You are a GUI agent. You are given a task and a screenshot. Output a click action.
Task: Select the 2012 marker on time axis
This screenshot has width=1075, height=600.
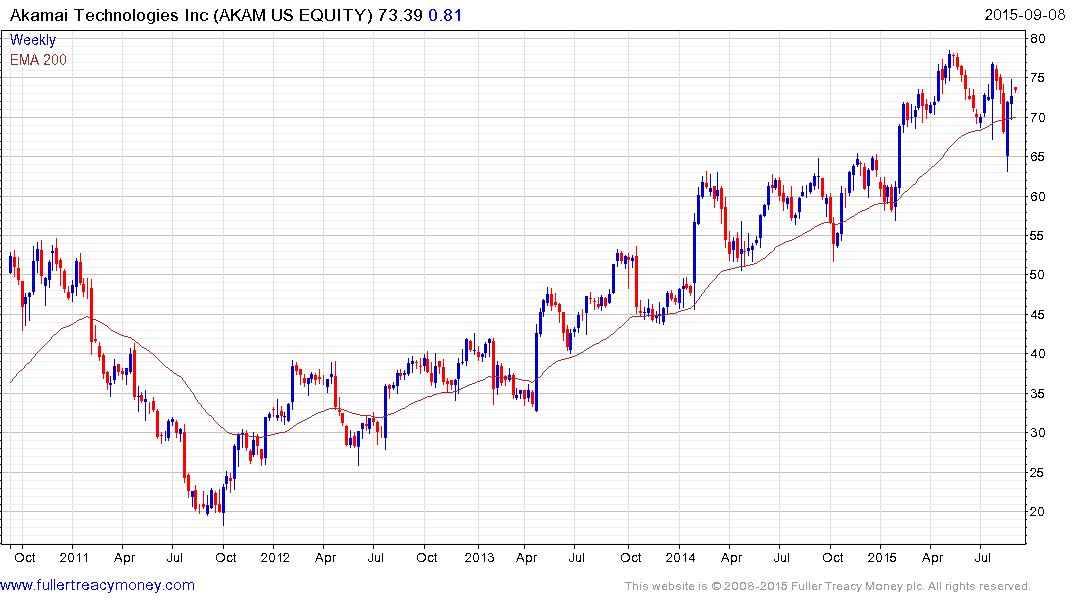click(x=275, y=556)
